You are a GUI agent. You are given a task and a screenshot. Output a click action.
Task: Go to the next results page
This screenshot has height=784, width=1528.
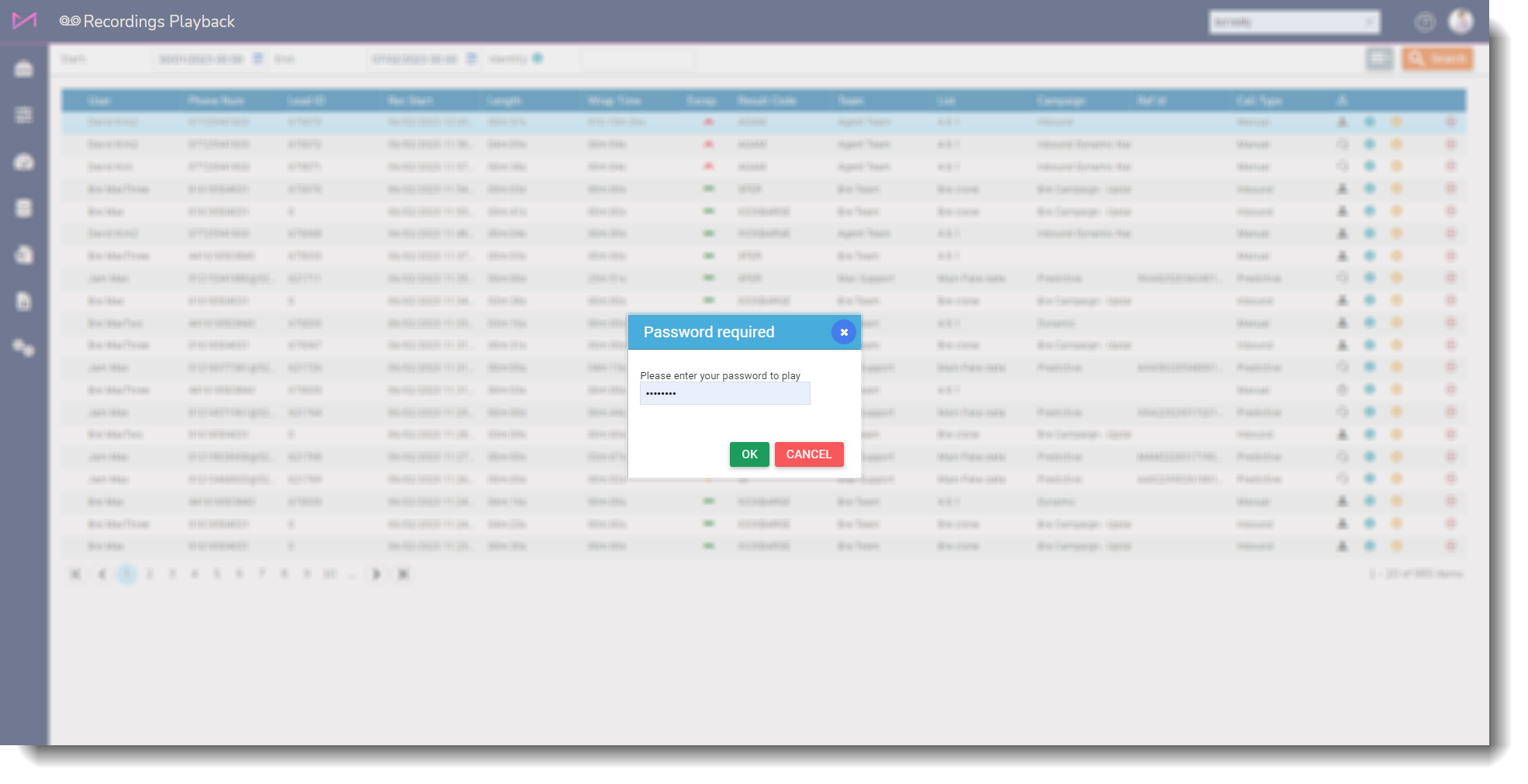pyautogui.click(x=376, y=574)
